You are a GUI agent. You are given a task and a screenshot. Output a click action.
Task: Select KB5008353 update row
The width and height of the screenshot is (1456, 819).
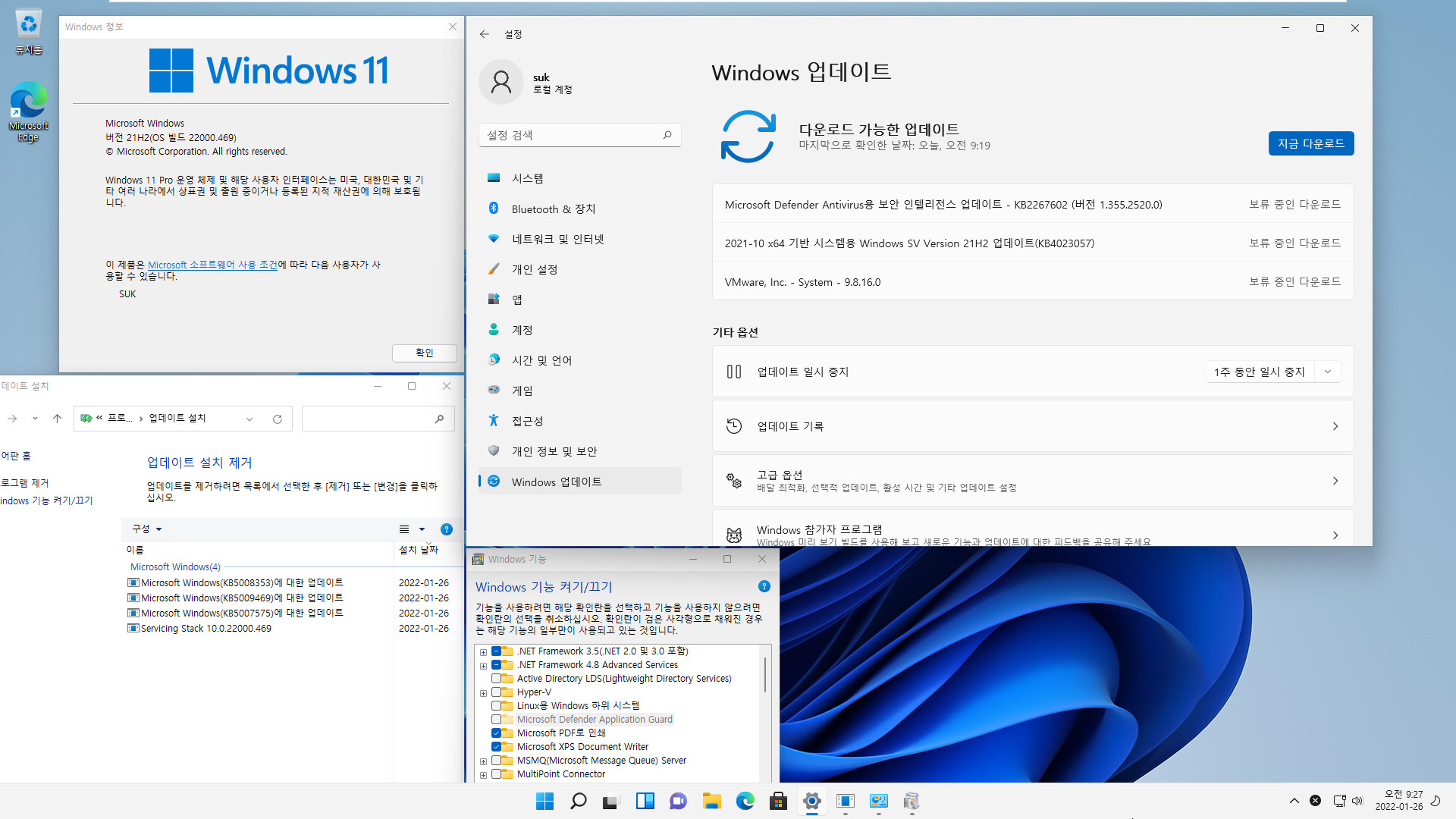(288, 582)
